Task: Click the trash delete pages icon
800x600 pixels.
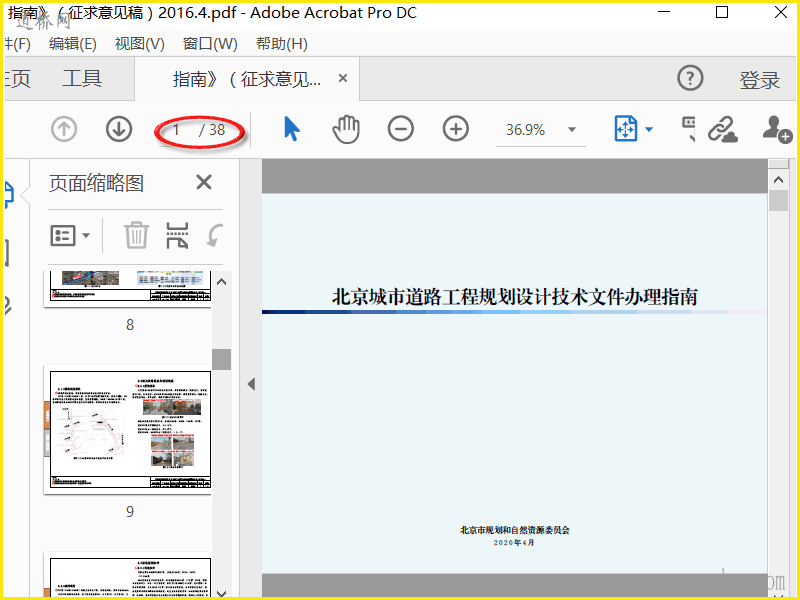Action: (x=136, y=235)
